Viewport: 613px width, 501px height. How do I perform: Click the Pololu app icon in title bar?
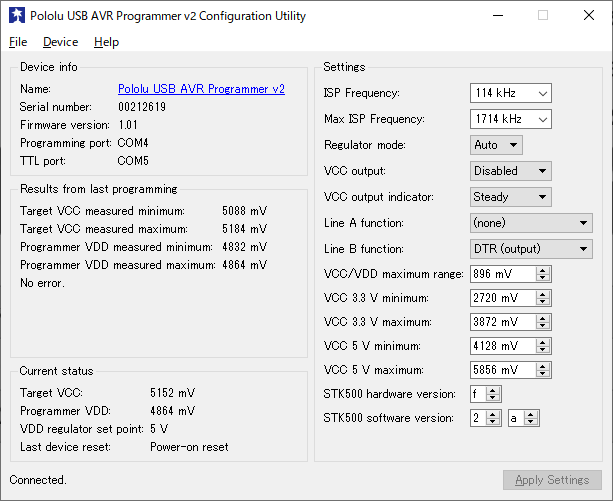click(17, 15)
